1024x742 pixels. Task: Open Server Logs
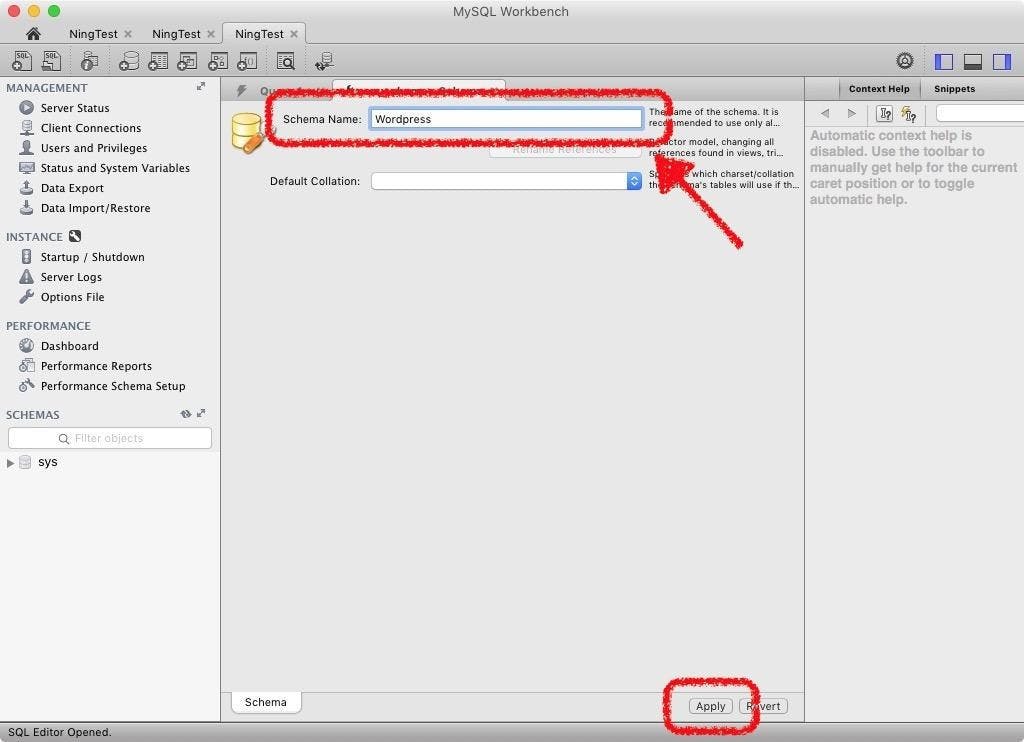(x=71, y=277)
